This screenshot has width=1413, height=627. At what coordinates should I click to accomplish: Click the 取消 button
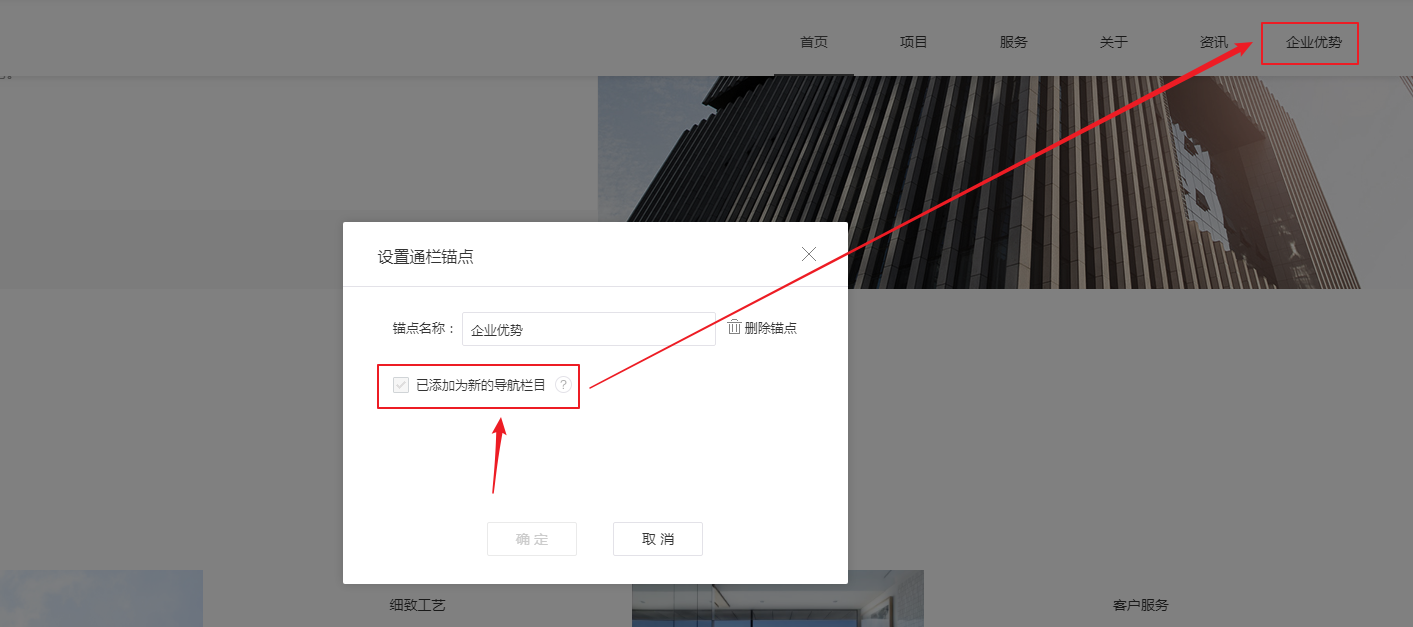pos(658,539)
